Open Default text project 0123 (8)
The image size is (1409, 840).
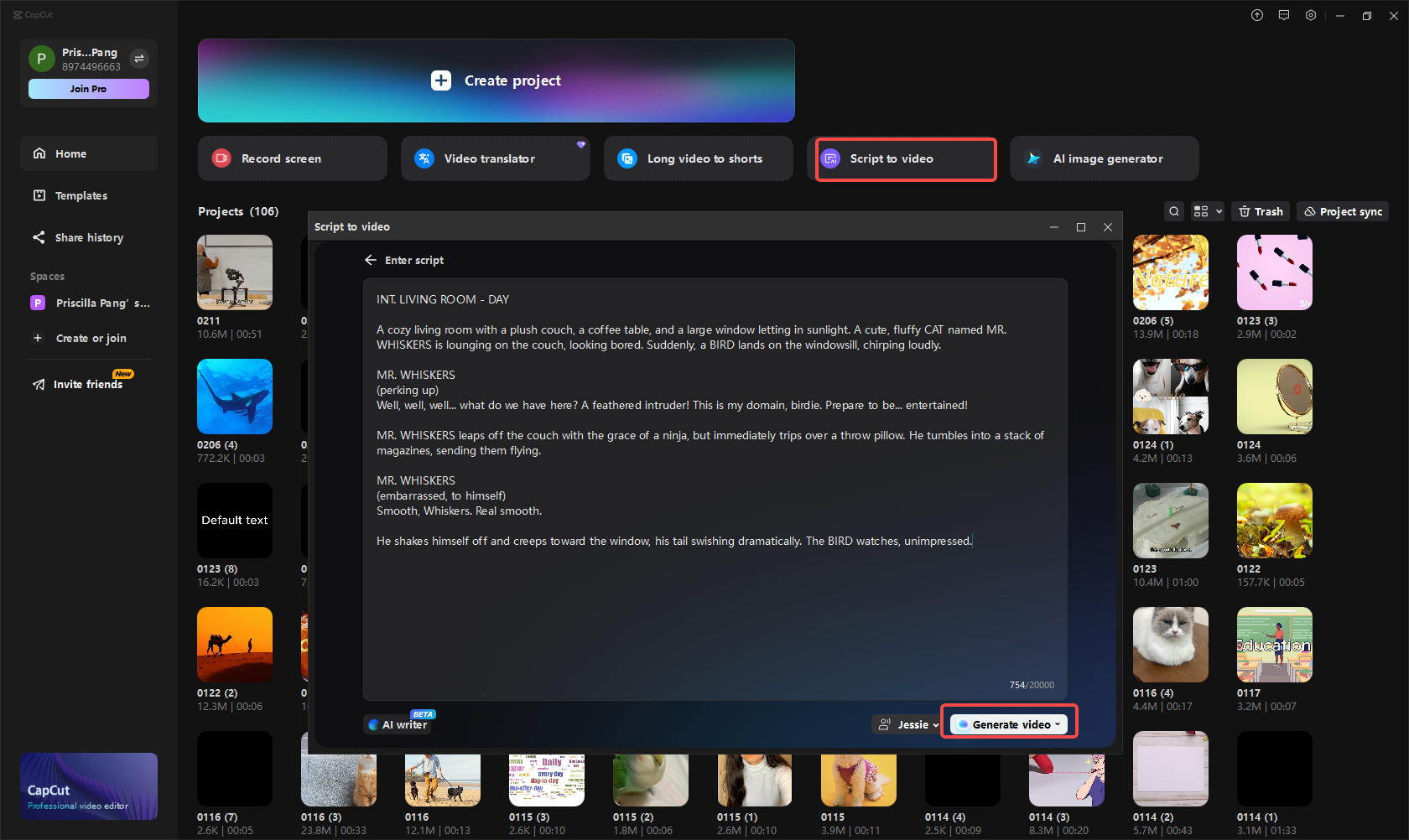(x=235, y=521)
